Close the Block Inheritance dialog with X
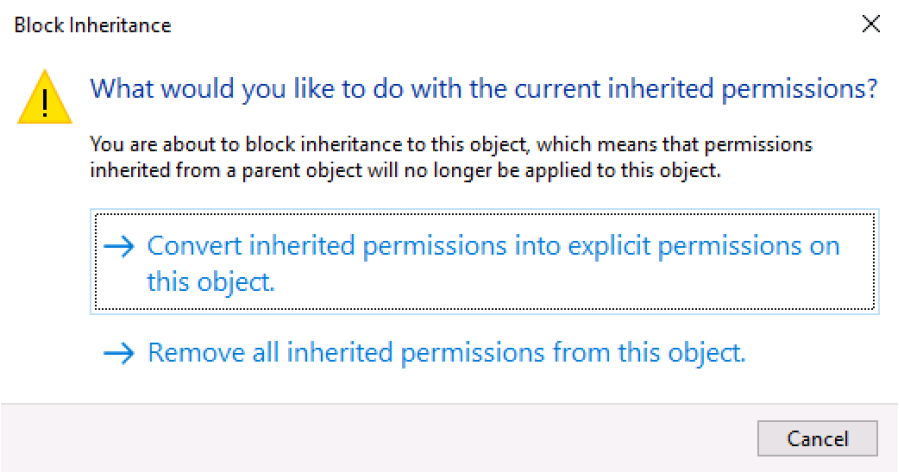 coord(870,24)
